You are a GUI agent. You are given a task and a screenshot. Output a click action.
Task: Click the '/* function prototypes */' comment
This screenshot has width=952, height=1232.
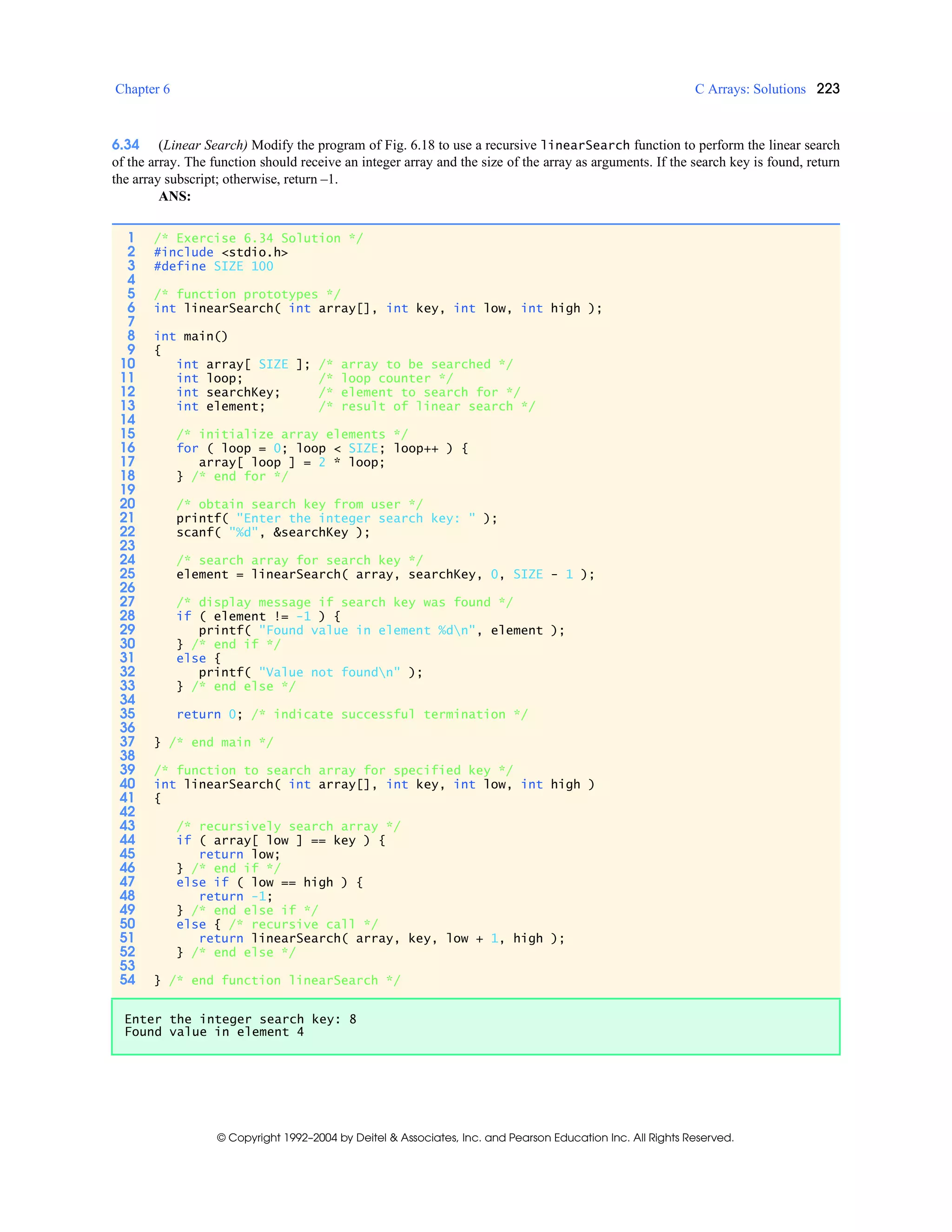pyautogui.click(x=247, y=294)
